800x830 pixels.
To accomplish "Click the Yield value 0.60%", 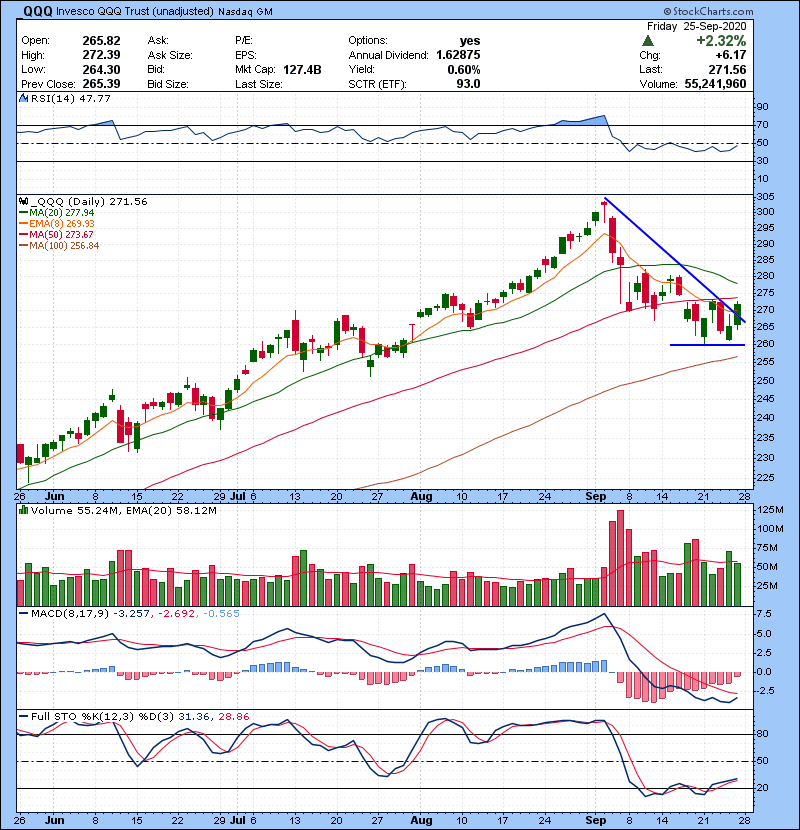I will point(464,70).
